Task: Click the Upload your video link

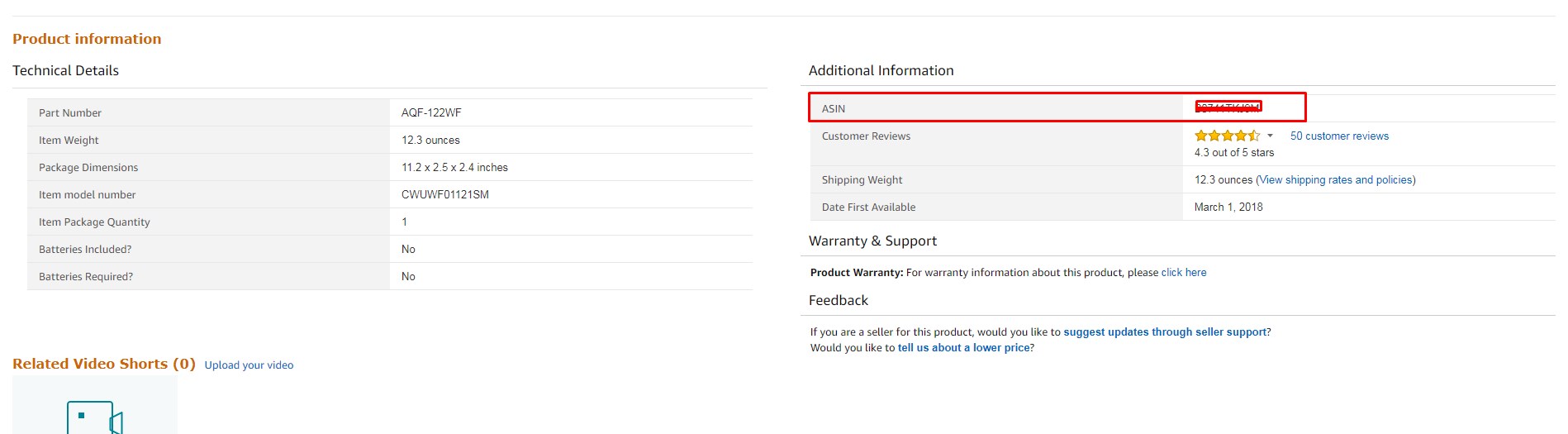Action: (x=249, y=365)
